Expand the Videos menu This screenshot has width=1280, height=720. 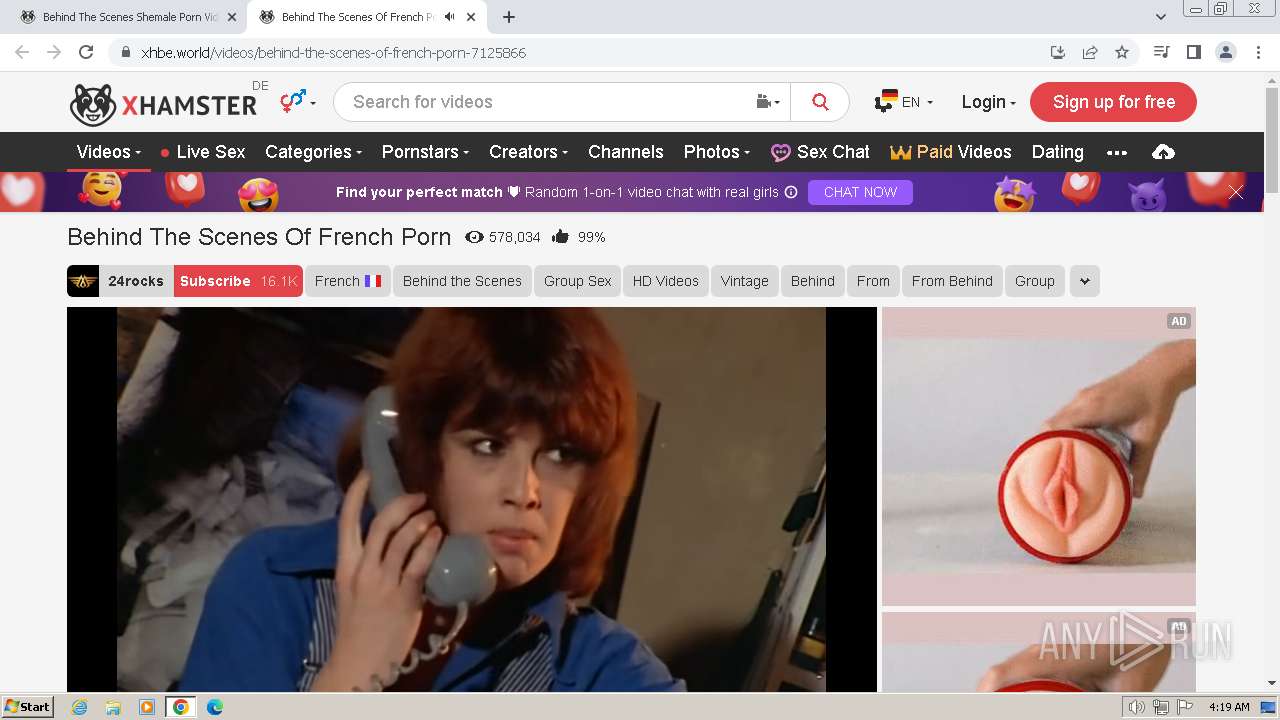click(x=109, y=152)
